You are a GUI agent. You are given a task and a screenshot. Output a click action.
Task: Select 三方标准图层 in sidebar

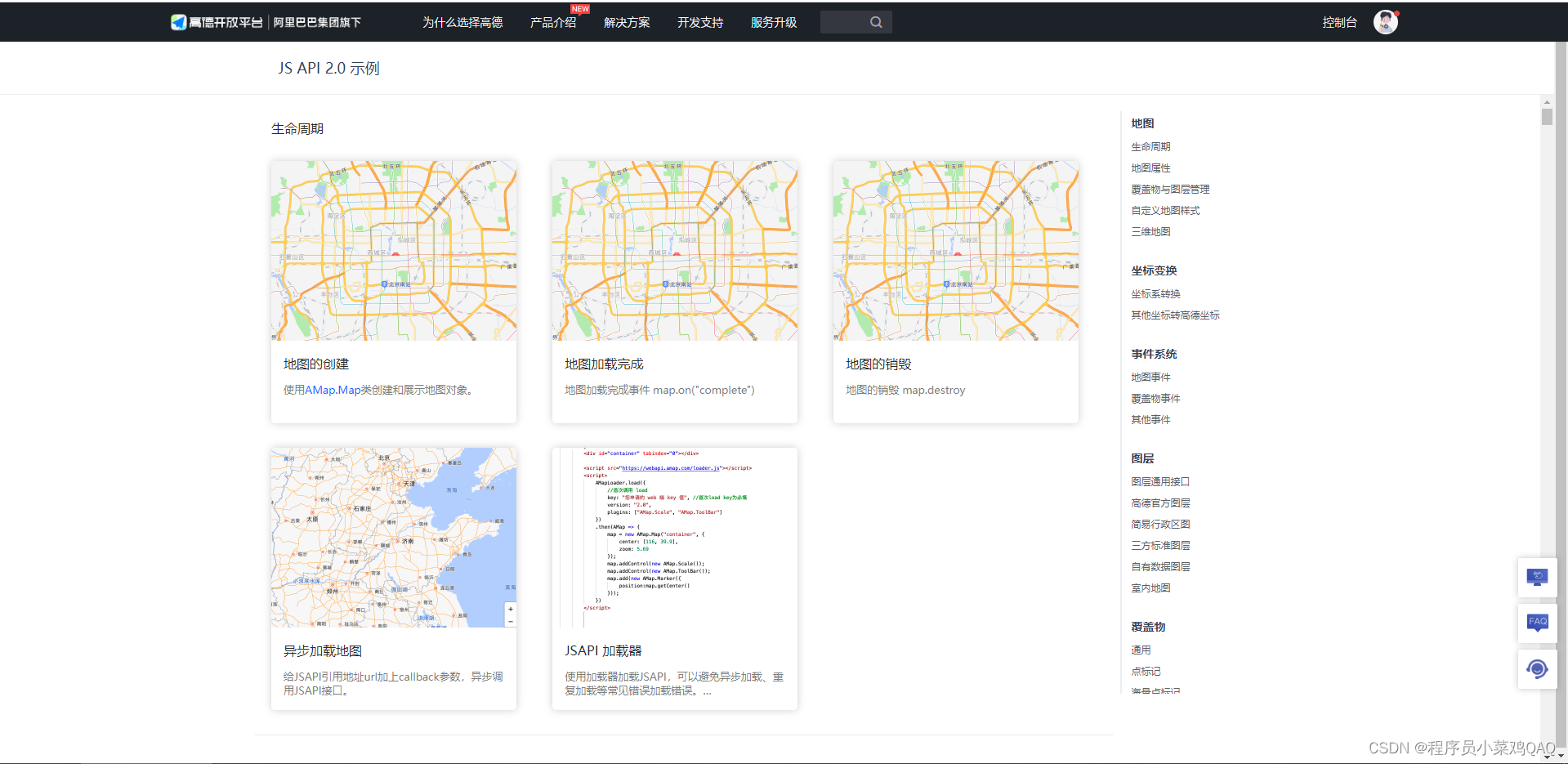pyautogui.click(x=1160, y=545)
